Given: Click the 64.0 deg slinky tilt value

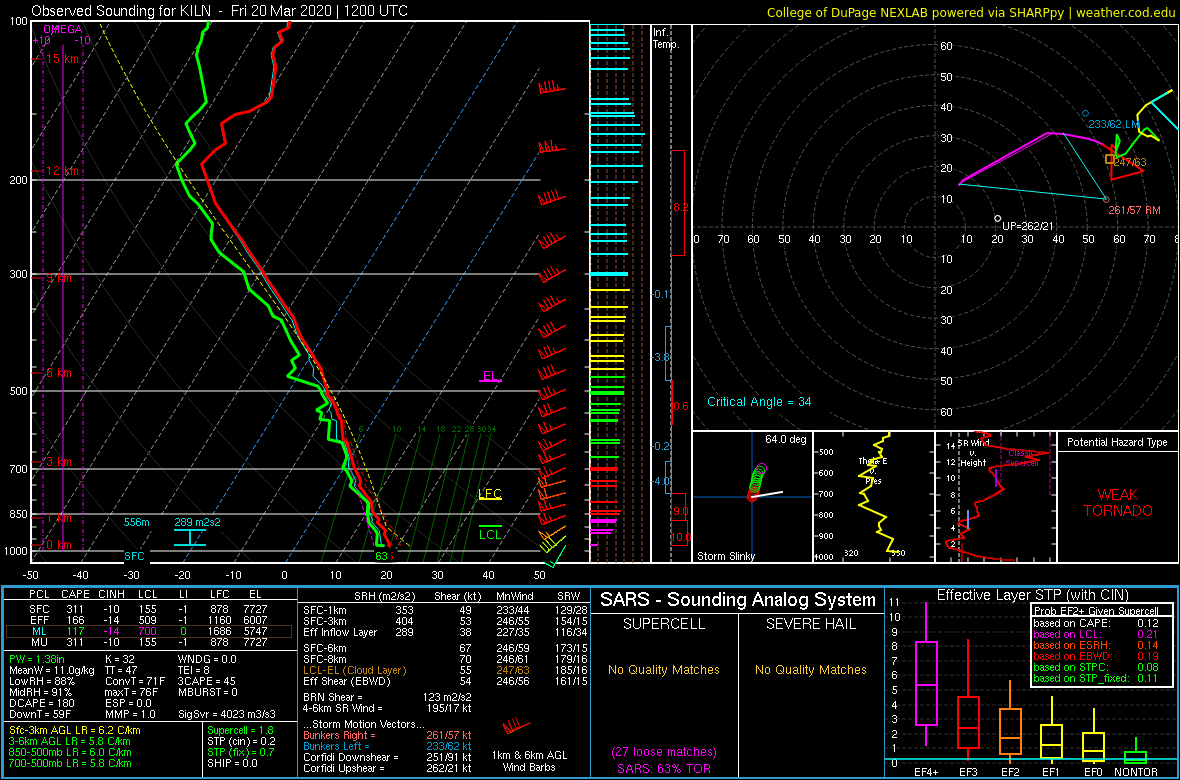Looking at the screenshot, I should tap(785, 440).
